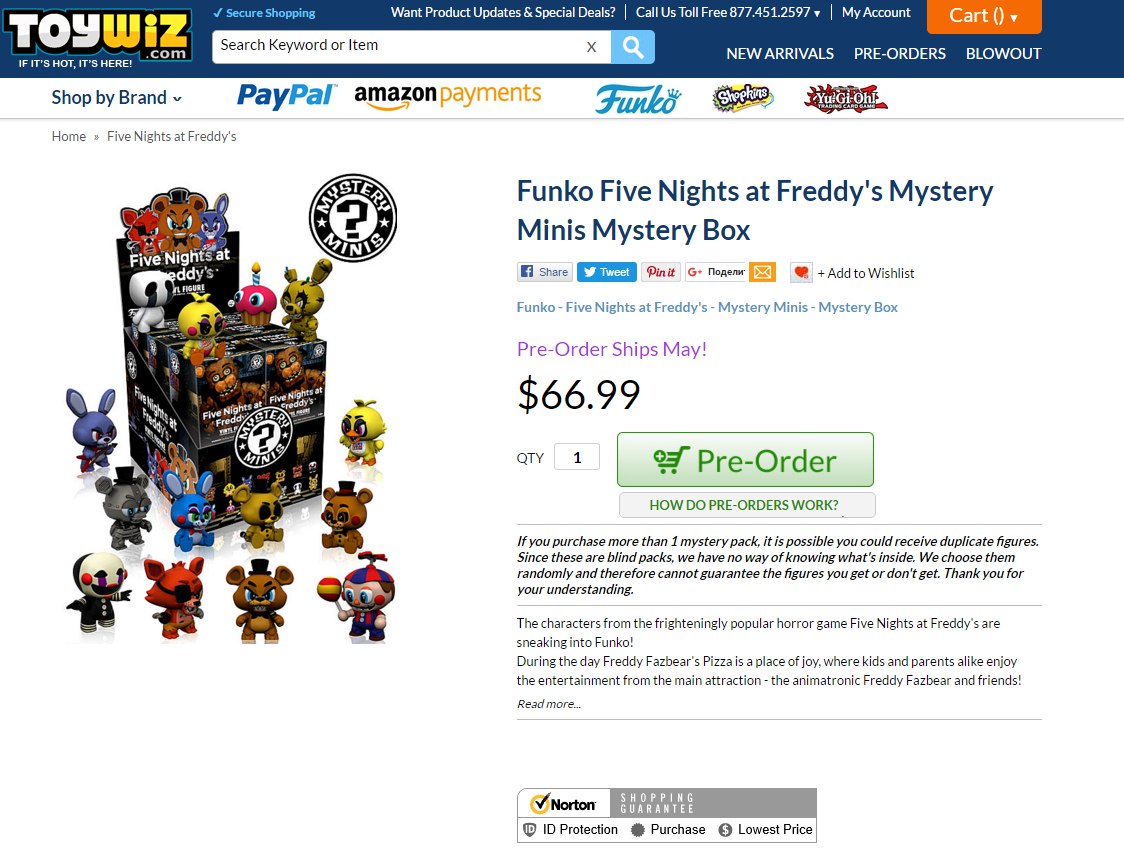Tweet this product on Twitter

(x=606, y=272)
